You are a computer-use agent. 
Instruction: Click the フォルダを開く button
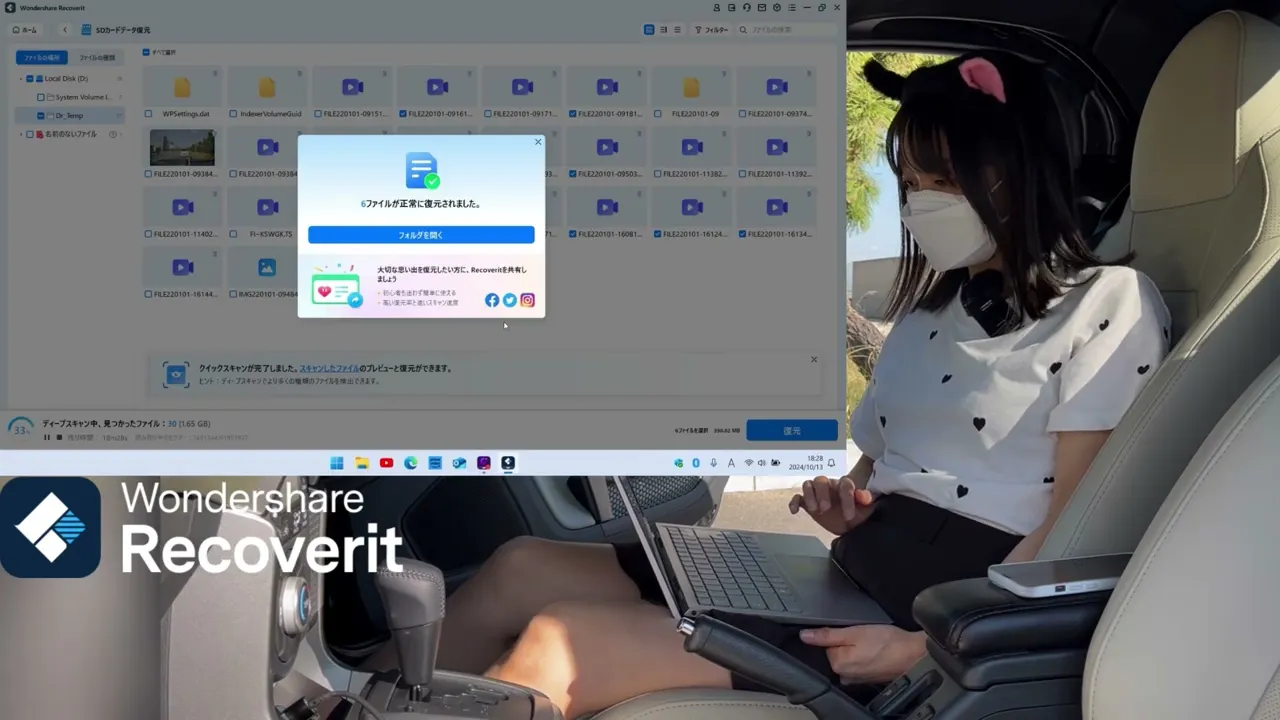pyautogui.click(x=421, y=235)
